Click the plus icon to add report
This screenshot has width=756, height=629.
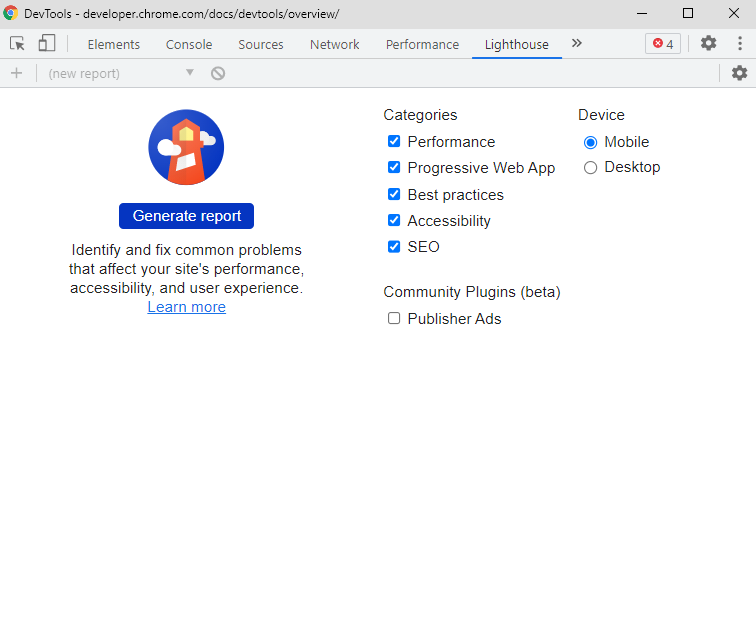16,73
